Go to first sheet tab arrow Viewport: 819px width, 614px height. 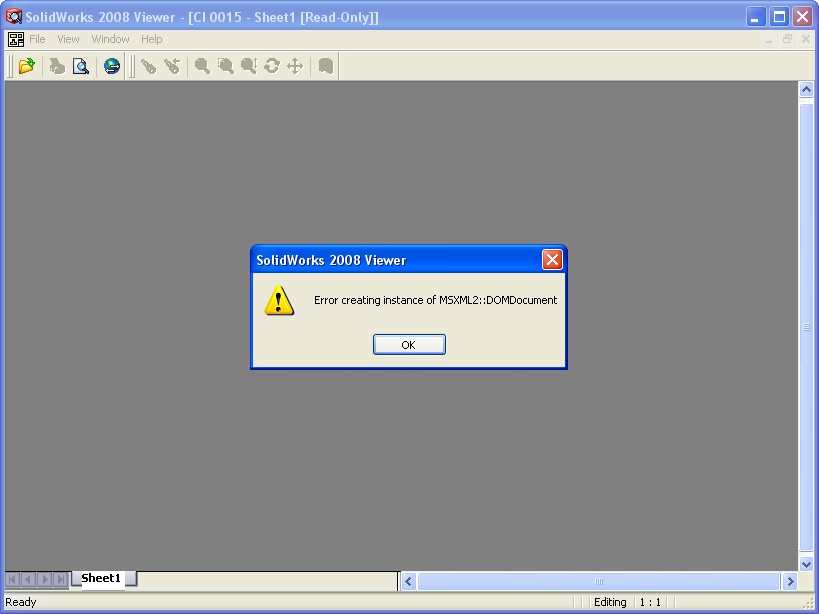13,580
